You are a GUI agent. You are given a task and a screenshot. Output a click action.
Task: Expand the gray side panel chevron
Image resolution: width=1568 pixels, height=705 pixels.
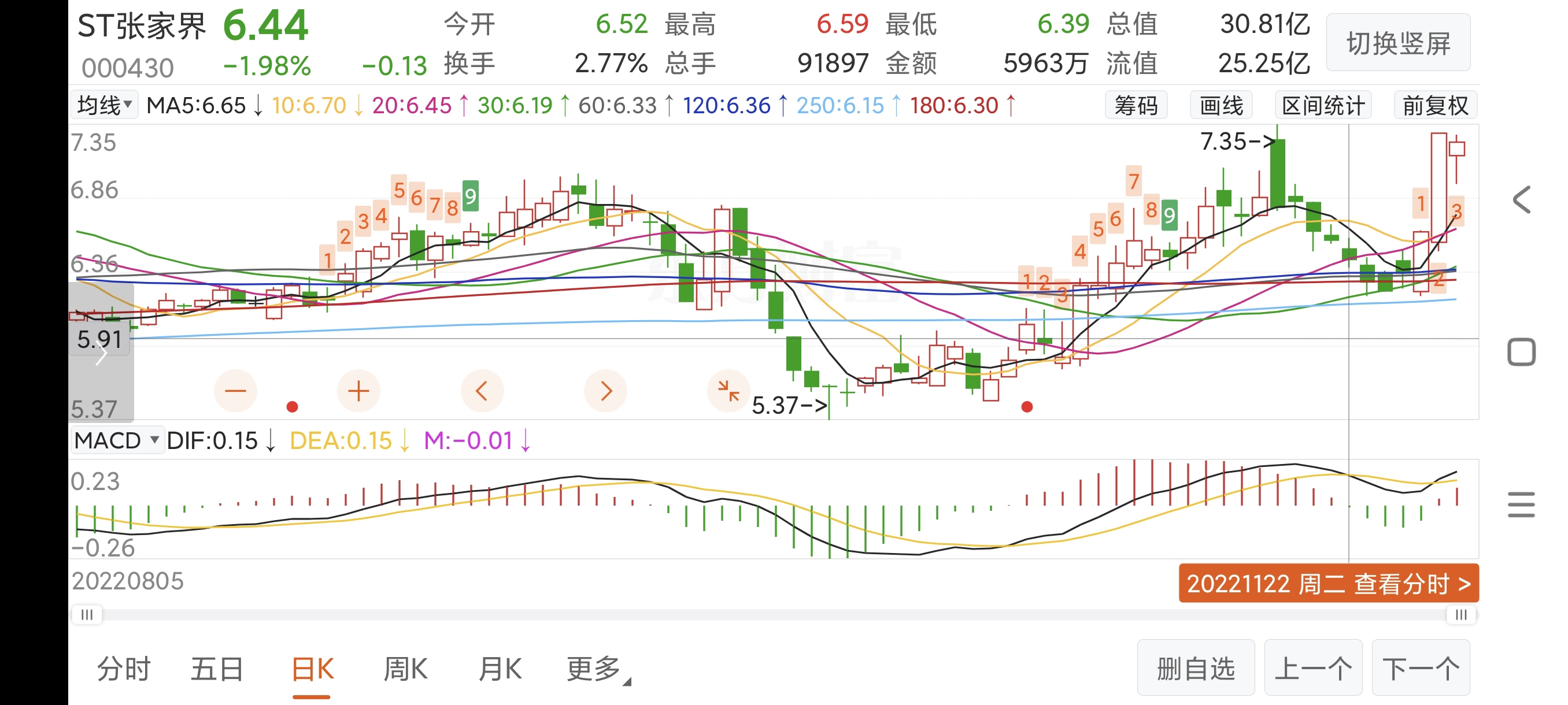pos(101,353)
